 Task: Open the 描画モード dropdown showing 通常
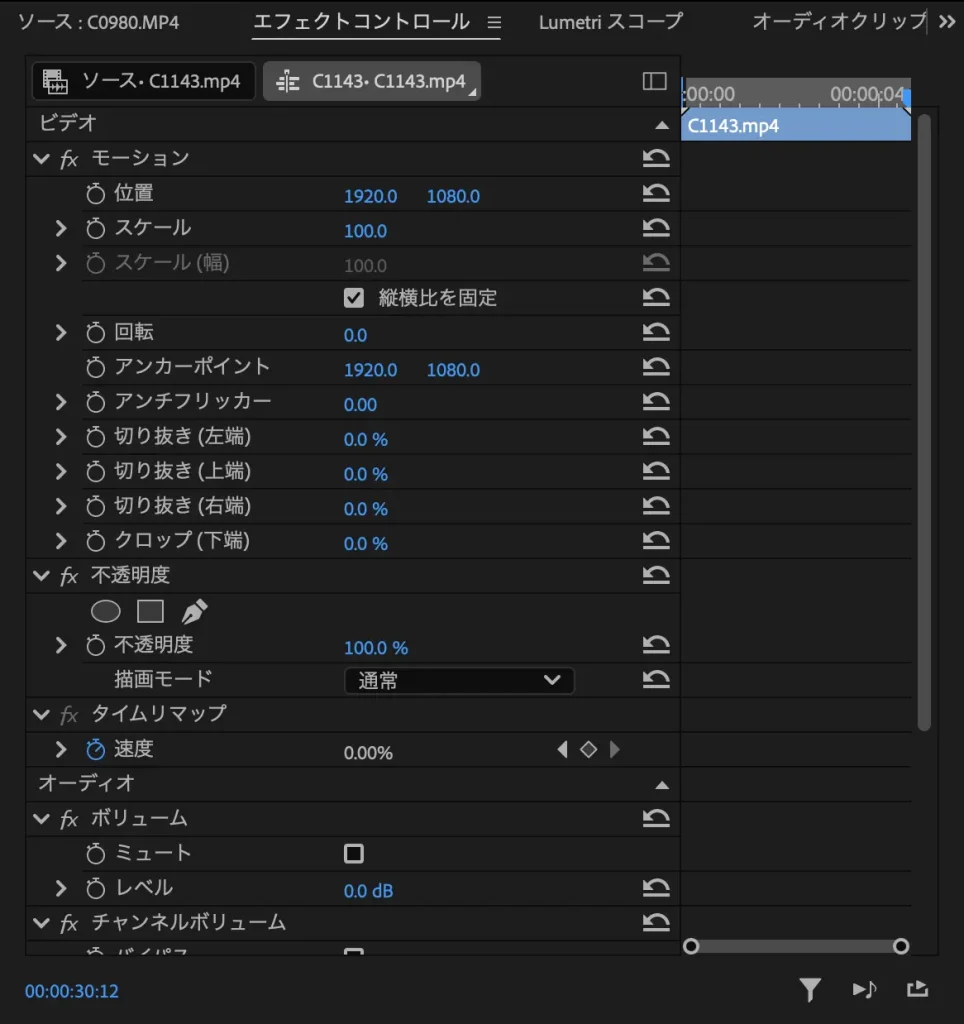[x=459, y=680]
